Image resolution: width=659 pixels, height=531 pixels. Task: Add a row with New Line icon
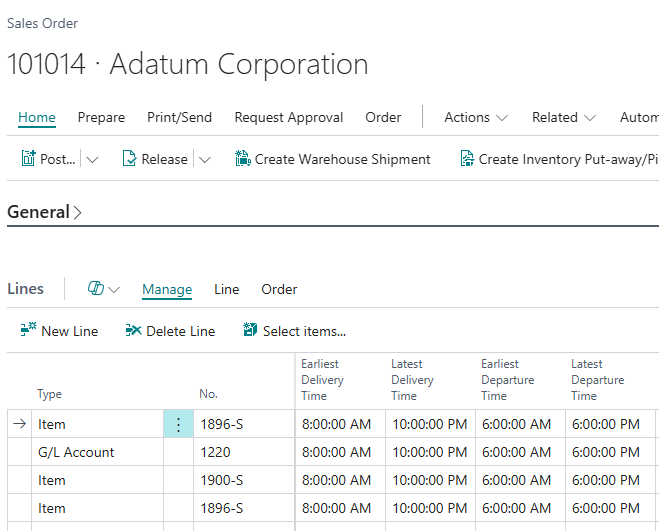(x=28, y=331)
